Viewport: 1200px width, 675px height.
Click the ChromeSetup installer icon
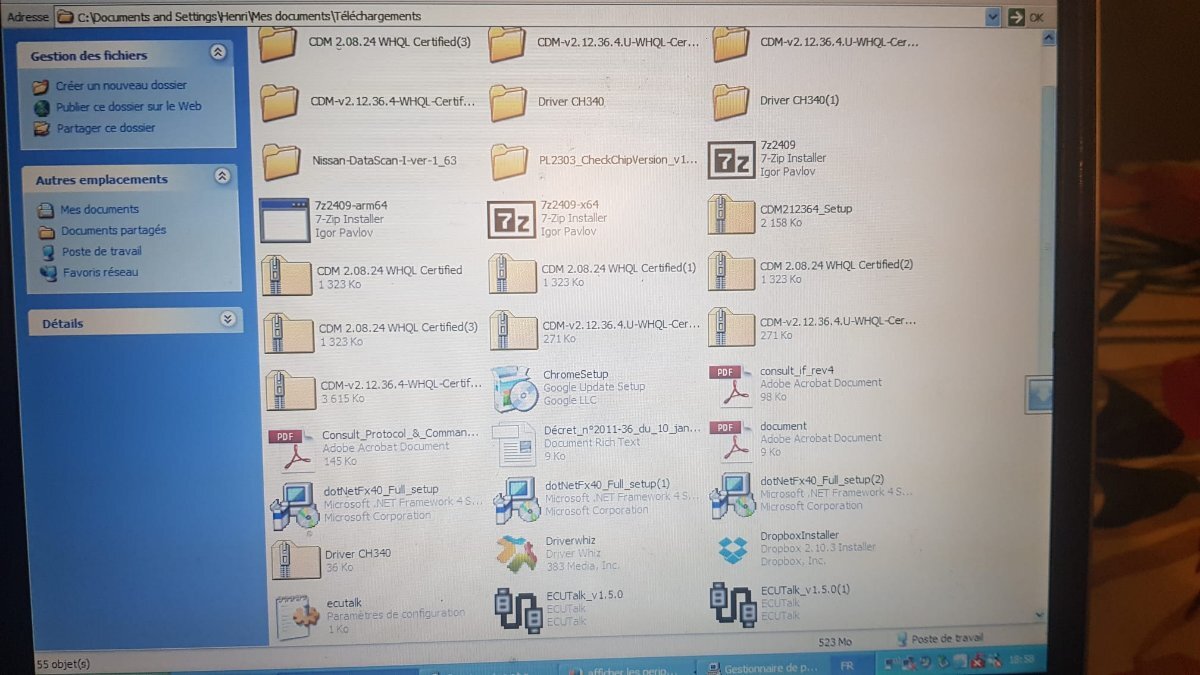(516, 389)
